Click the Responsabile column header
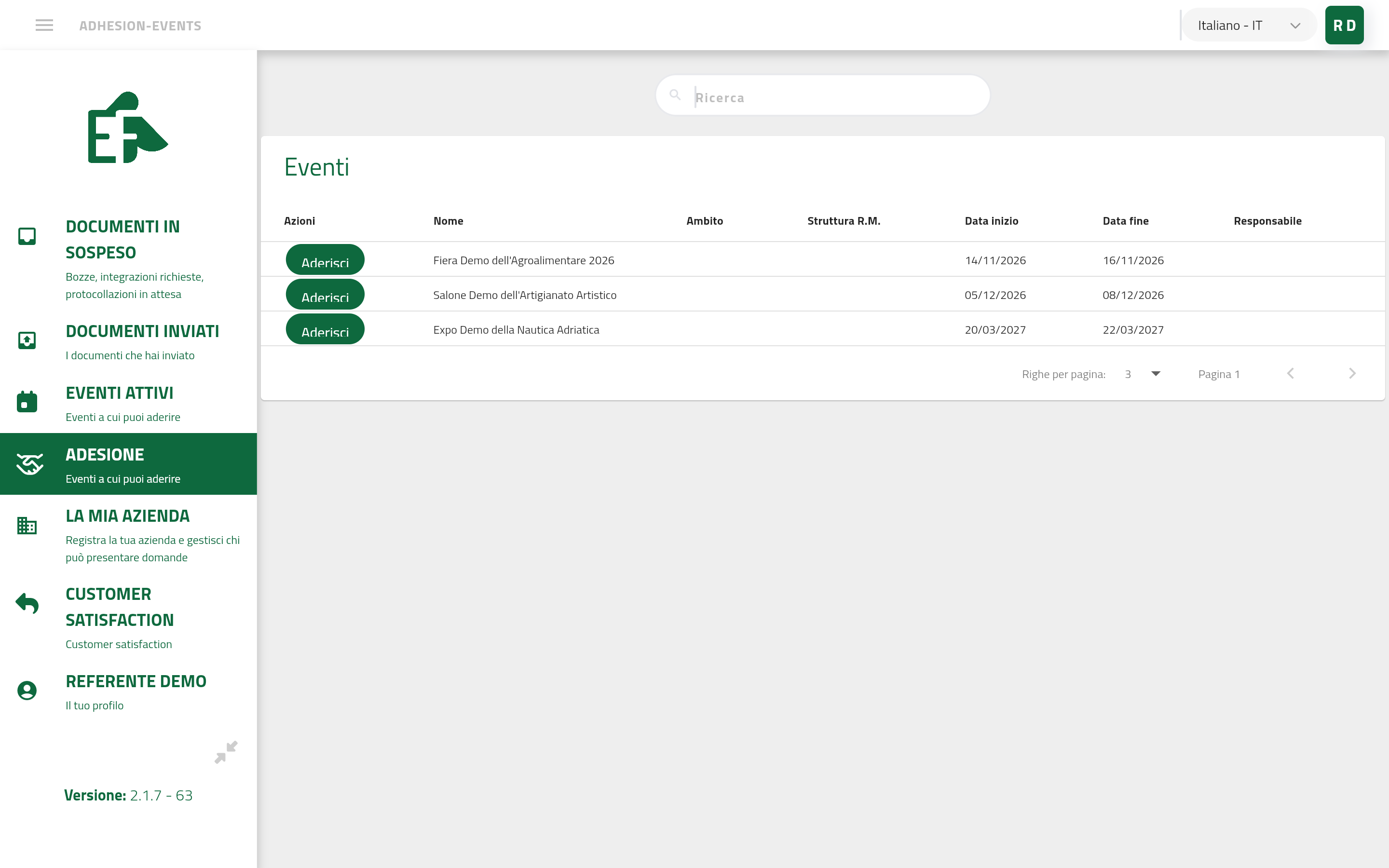 pyautogui.click(x=1267, y=221)
